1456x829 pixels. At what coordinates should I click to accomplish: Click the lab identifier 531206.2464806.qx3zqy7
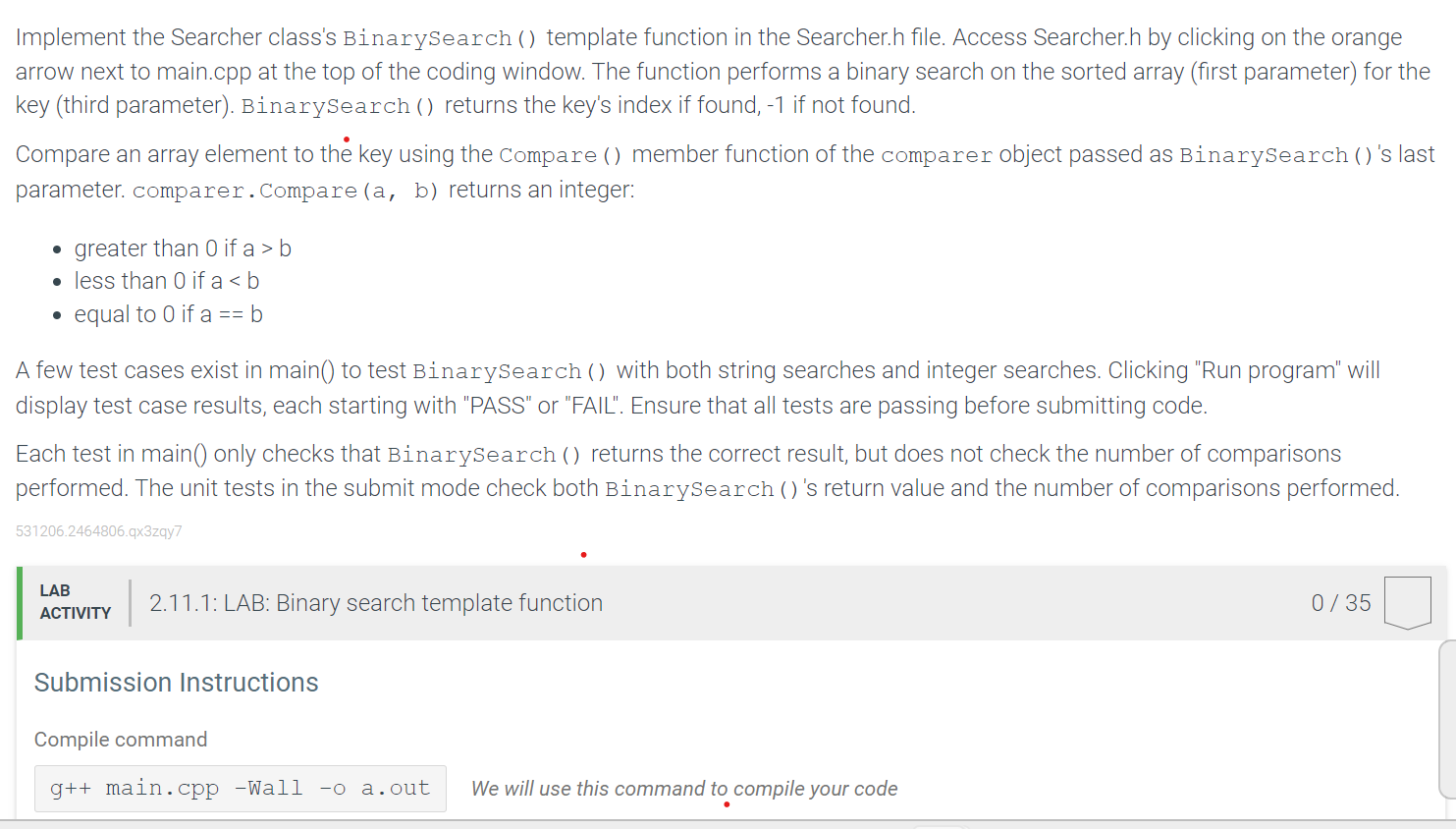[x=98, y=531]
